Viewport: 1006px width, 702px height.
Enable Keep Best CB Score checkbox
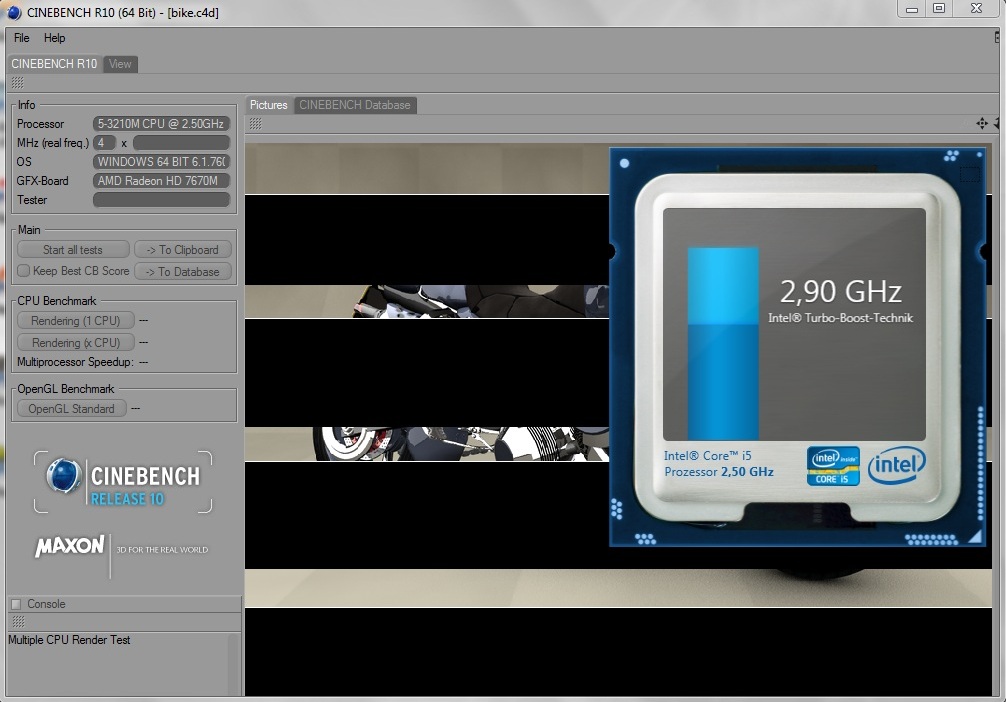pyautogui.click(x=24, y=271)
